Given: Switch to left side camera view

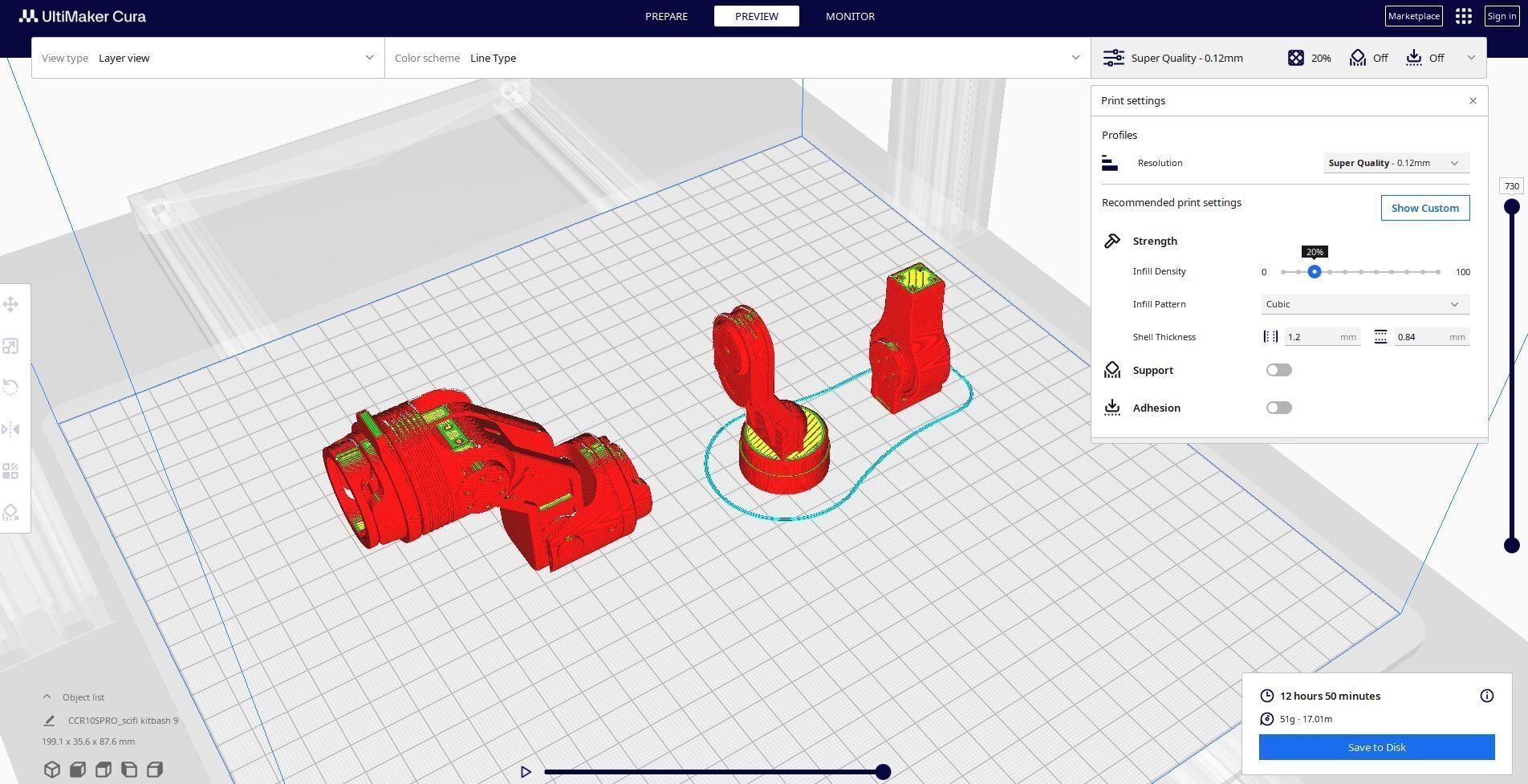Looking at the screenshot, I should (129, 770).
